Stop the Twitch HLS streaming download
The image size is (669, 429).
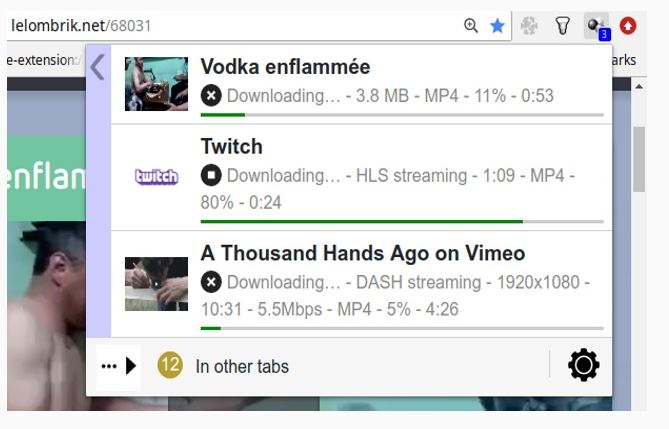210,175
